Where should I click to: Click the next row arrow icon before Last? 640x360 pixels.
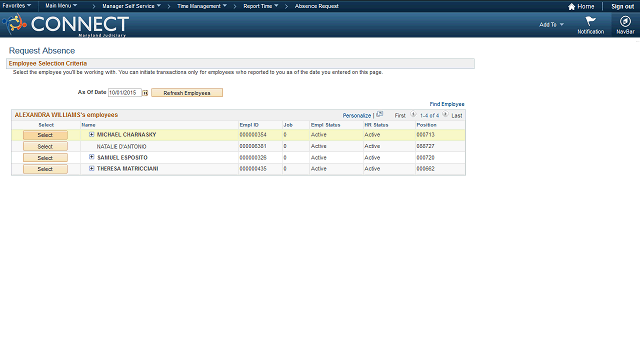(445, 114)
